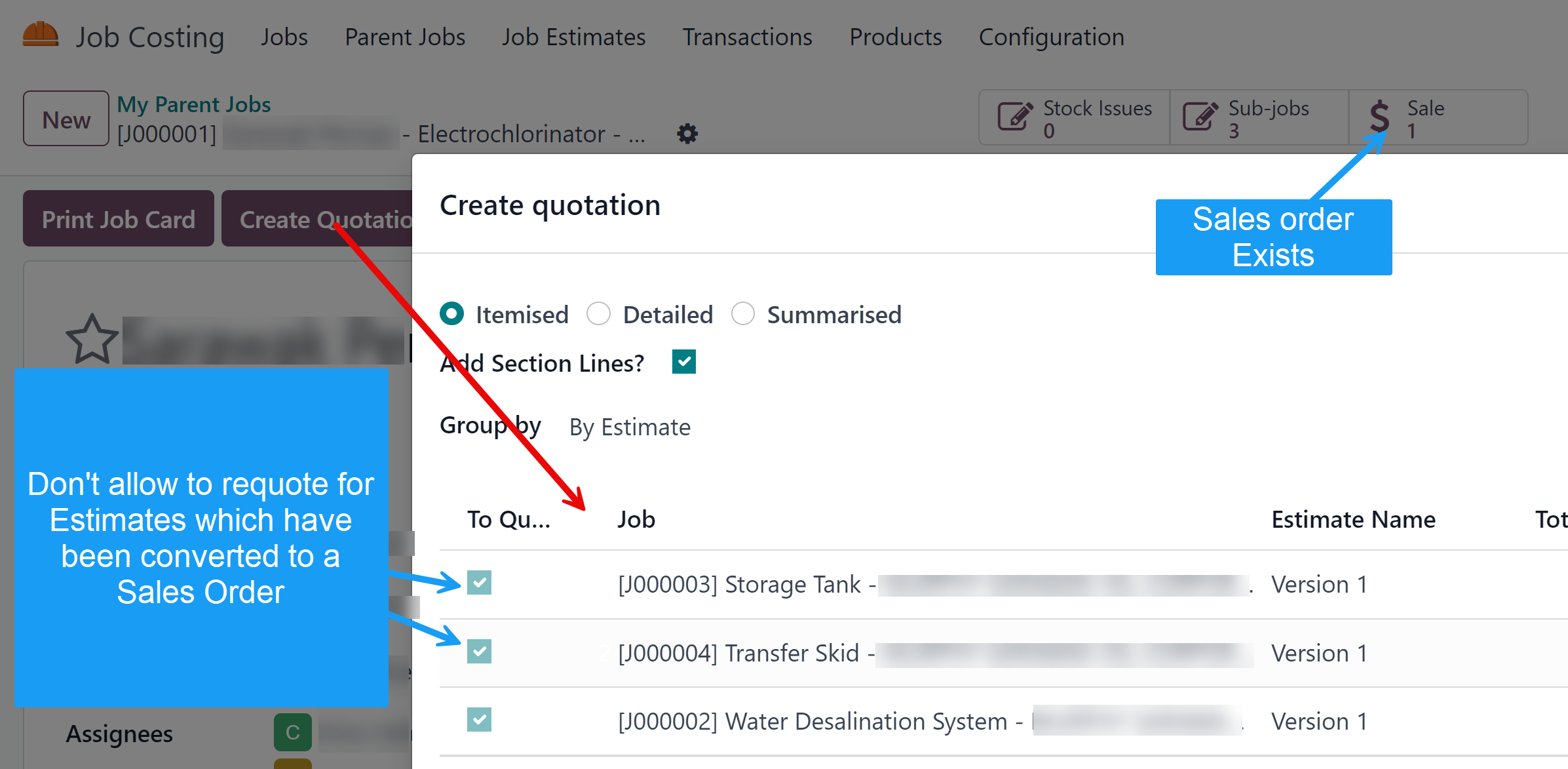Toggle the favorite star icon

92,339
